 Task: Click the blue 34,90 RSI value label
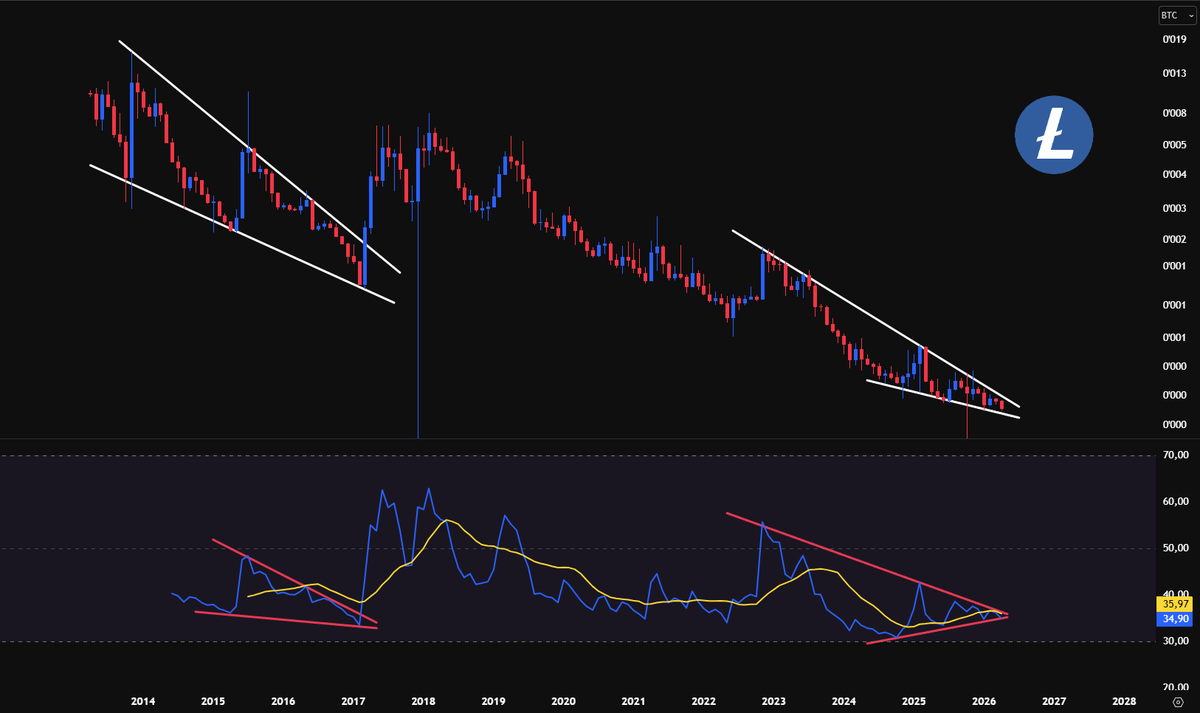point(1173,619)
